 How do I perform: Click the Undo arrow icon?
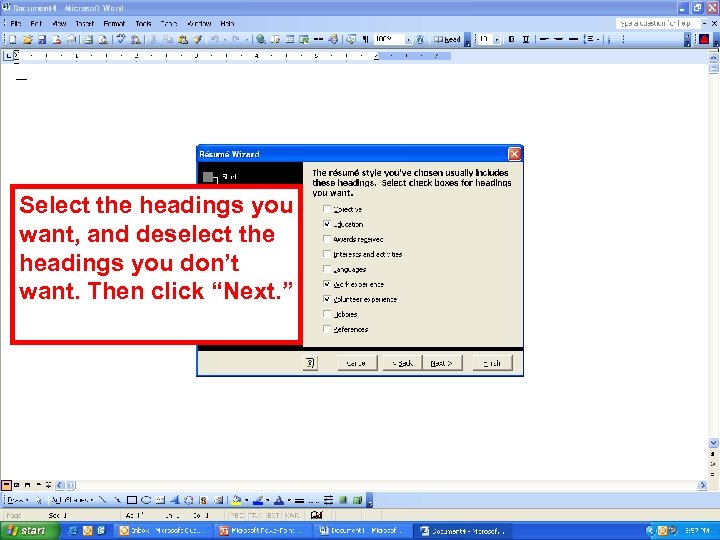point(214,39)
